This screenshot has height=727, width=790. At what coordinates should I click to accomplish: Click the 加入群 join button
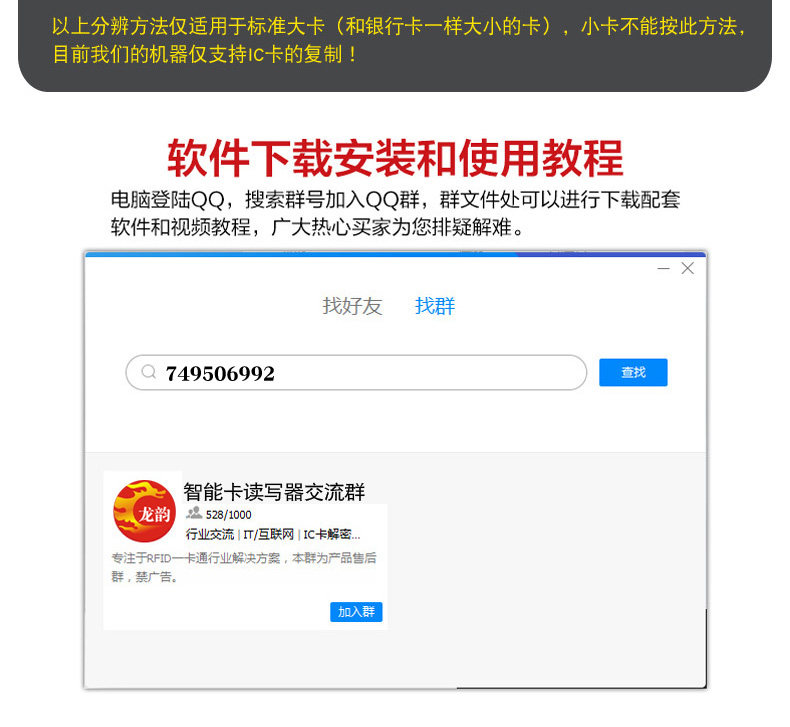356,612
